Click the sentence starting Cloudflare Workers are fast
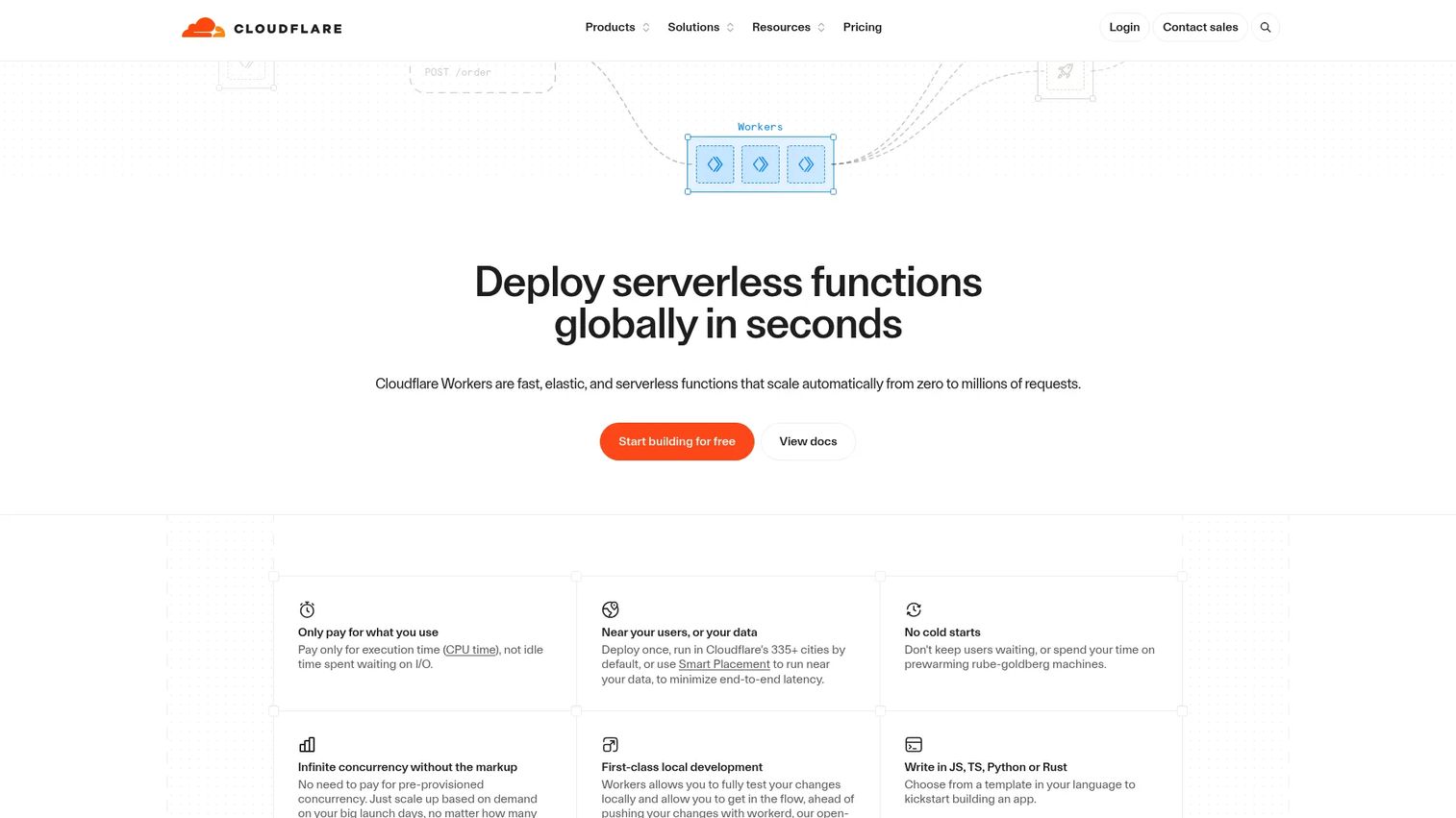The height and width of the screenshot is (818, 1456). tap(728, 384)
